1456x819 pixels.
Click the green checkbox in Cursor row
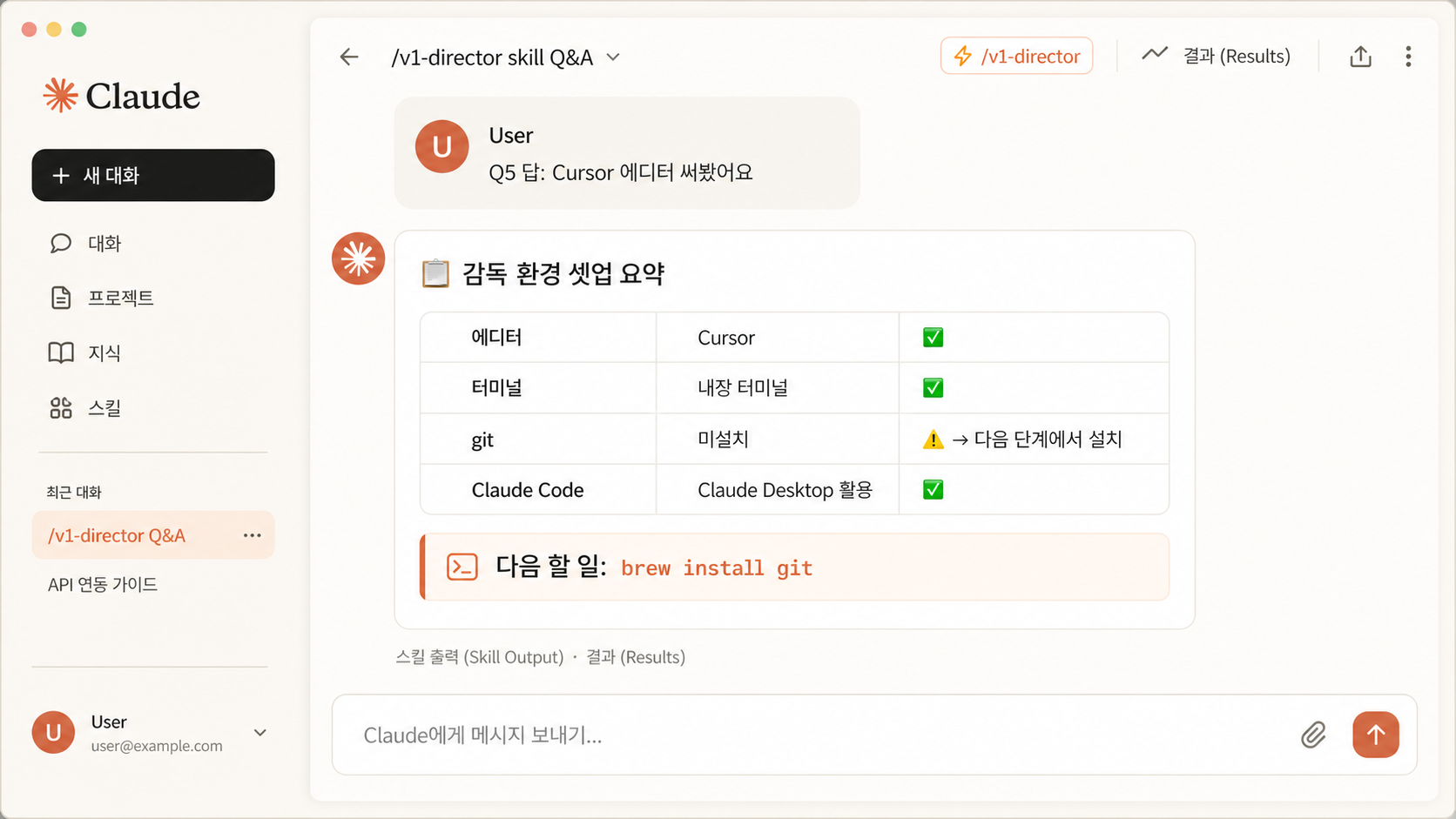click(x=934, y=337)
